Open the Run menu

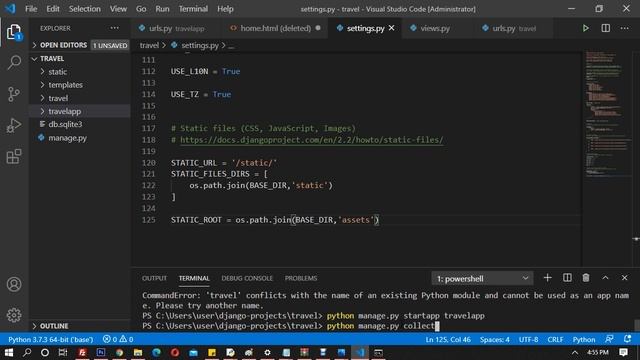[162, 9]
